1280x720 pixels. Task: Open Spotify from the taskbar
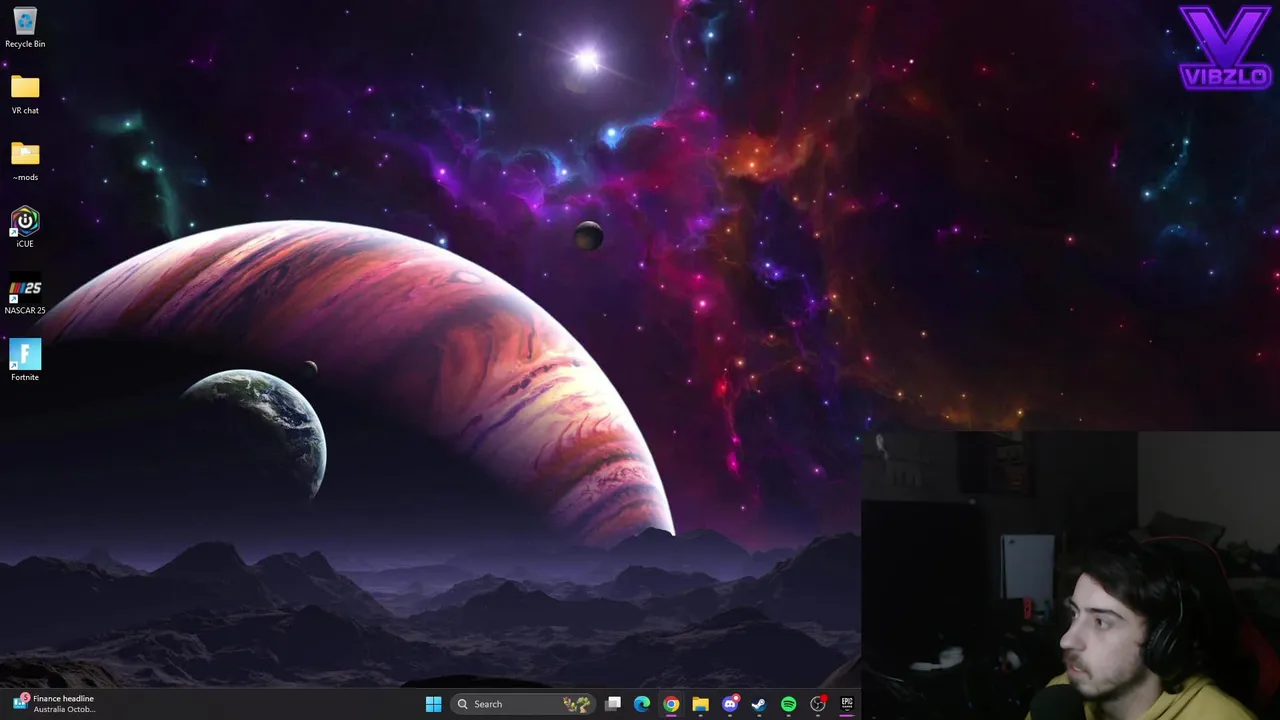(788, 704)
